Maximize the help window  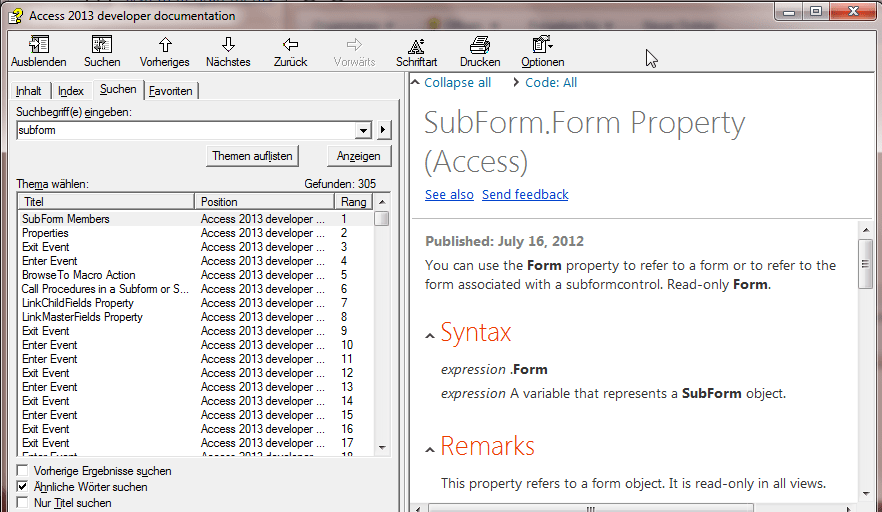(x=816, y=12)
